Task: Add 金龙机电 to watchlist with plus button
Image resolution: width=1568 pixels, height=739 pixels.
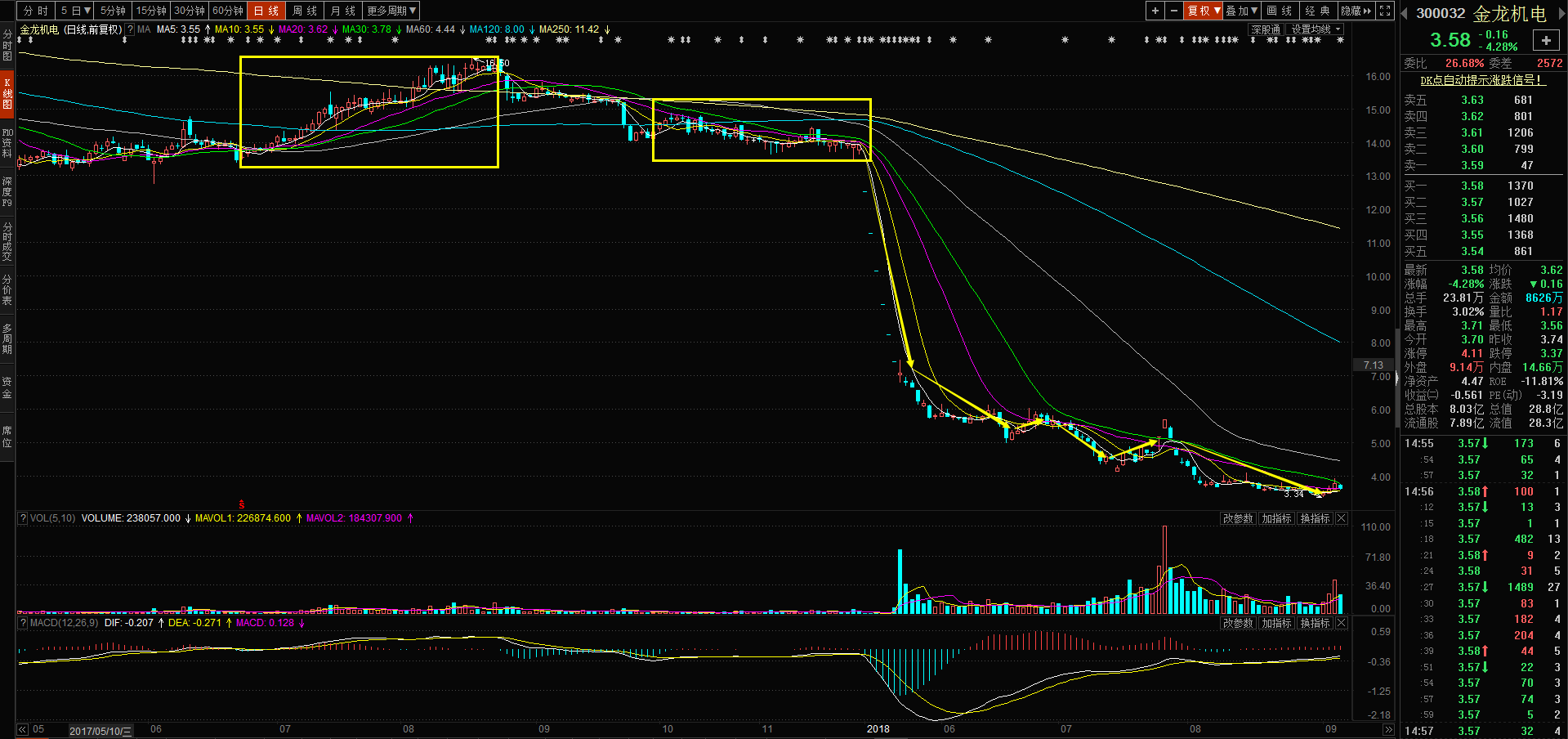Action: (1545, 40)
